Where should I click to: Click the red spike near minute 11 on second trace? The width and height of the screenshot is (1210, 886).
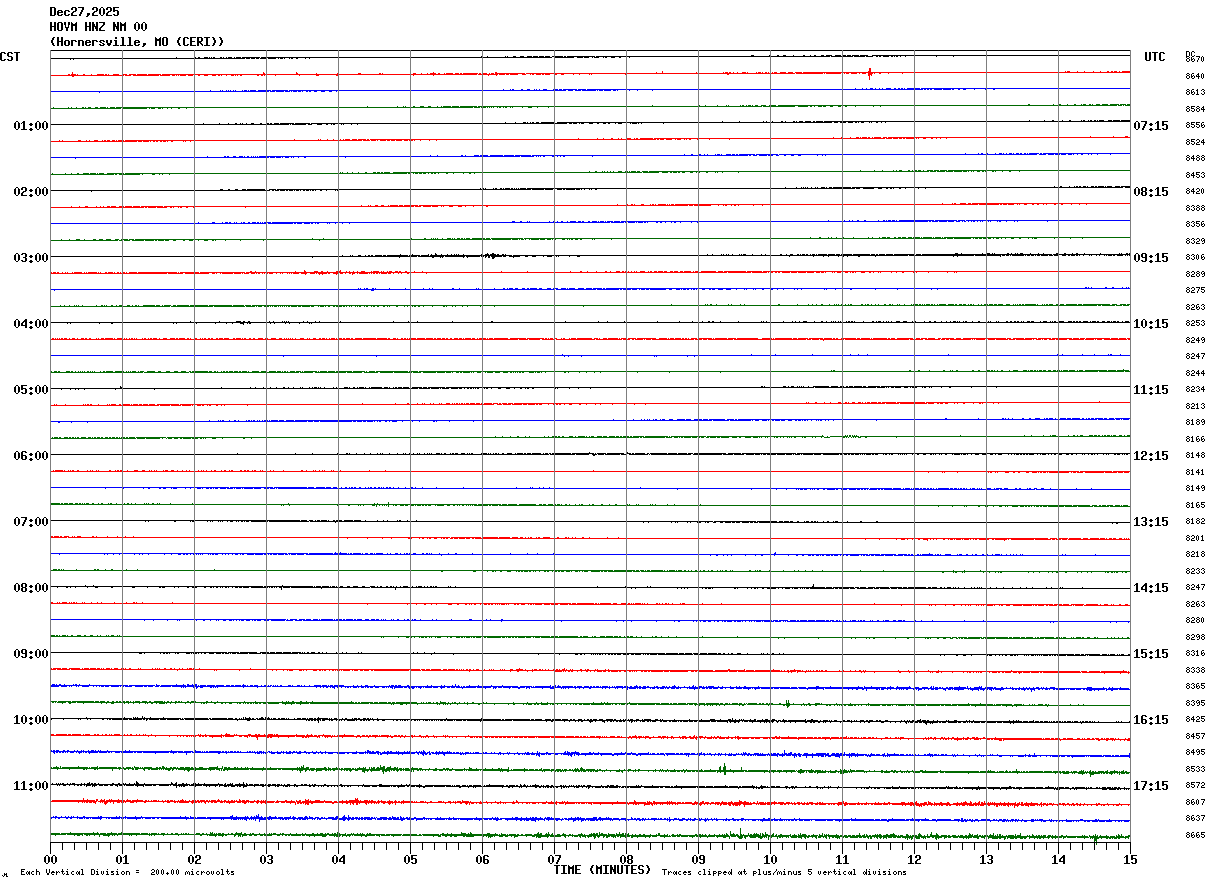point(870,73)
